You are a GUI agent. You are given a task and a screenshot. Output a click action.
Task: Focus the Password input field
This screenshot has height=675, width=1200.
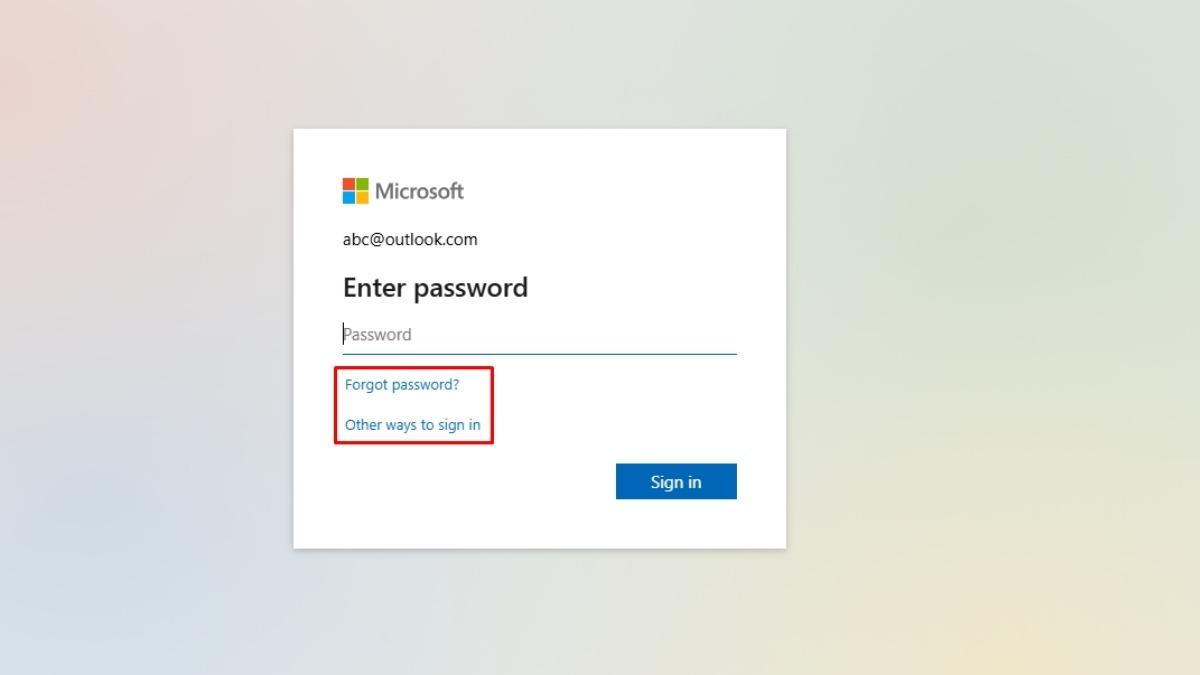click(540, 335)
